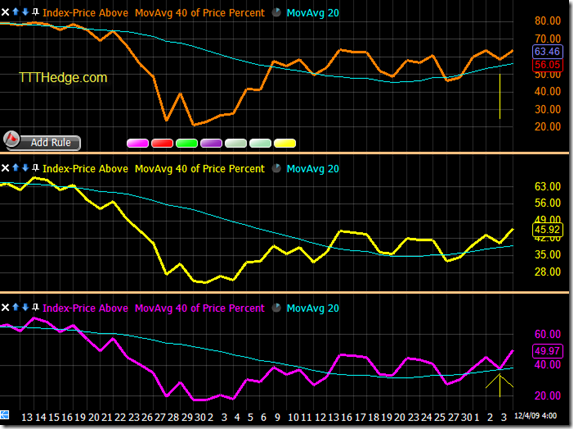The width and height of the screenshot is (573, 429).
Task: Click the 63.46 value box
Action: (547, 52)
